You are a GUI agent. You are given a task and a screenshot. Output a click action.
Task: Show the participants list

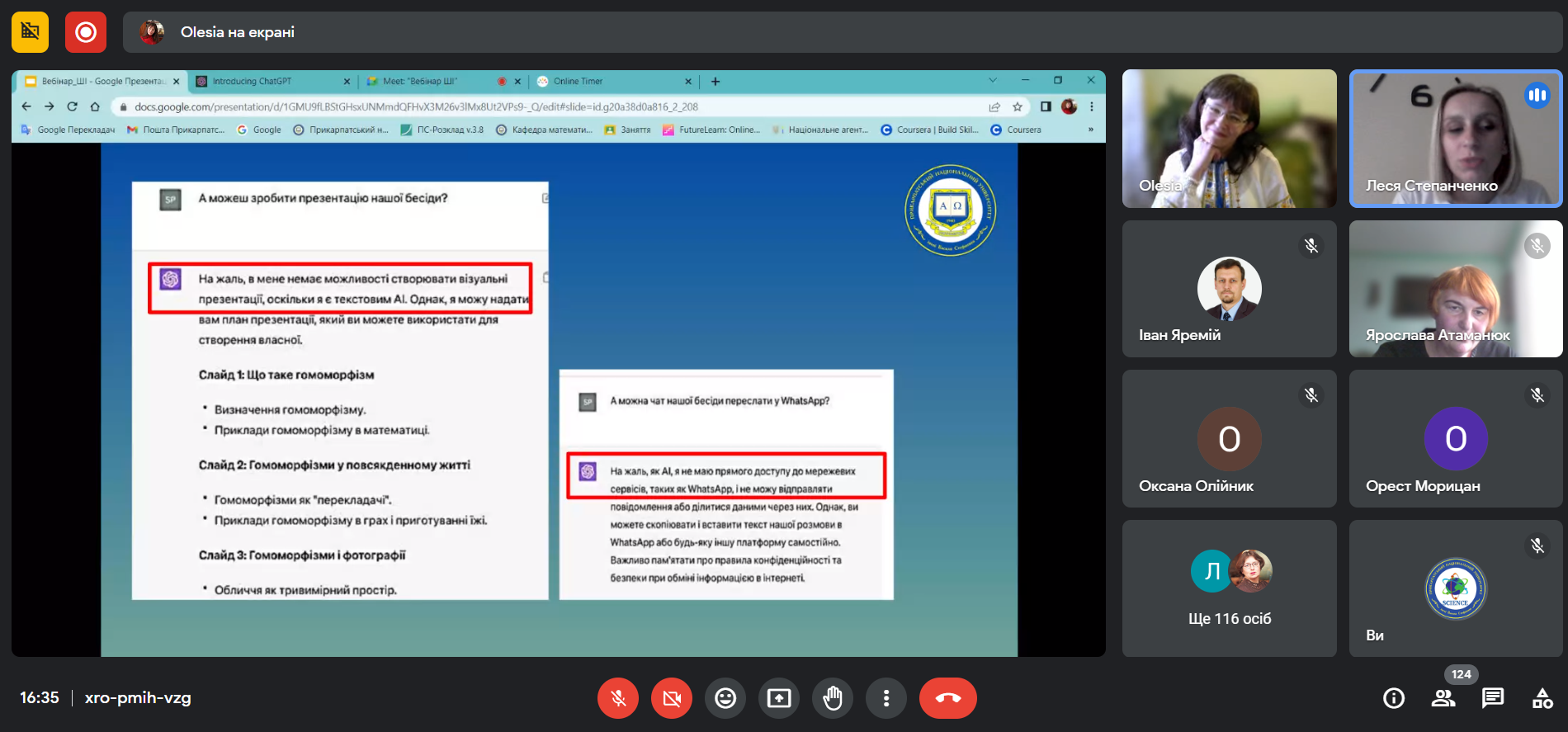pyautogui.click(x=1443, y=698)
